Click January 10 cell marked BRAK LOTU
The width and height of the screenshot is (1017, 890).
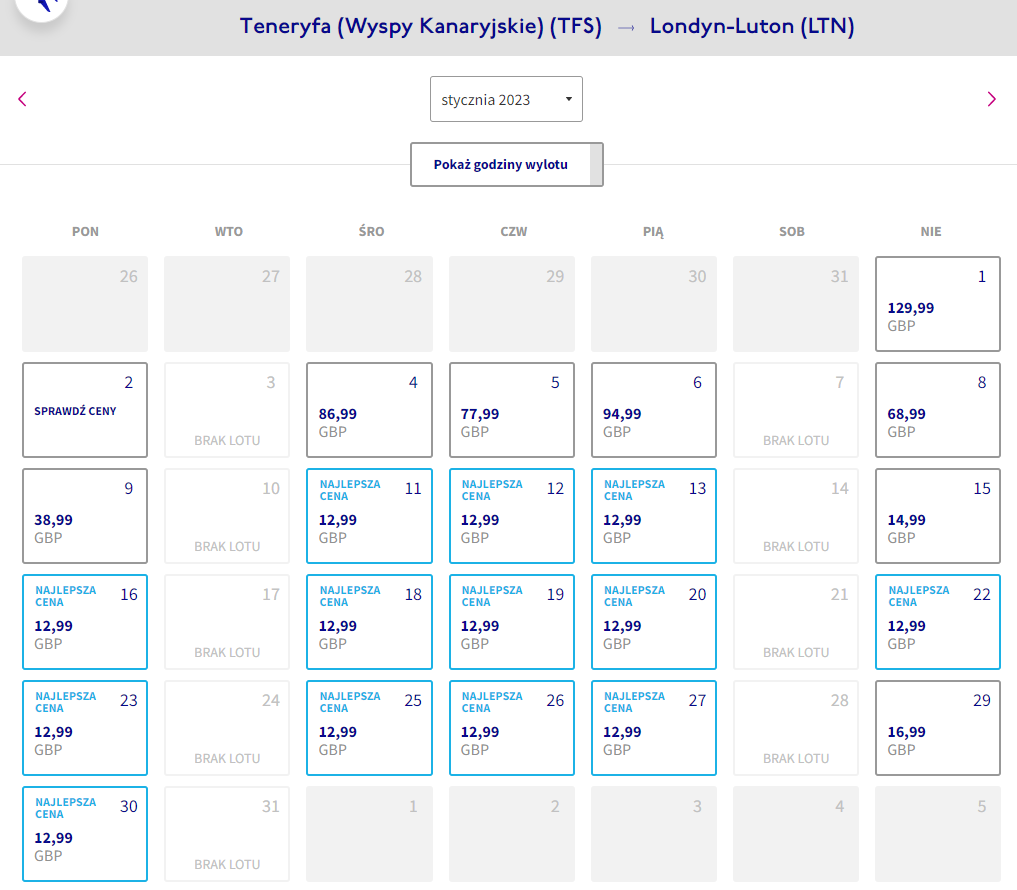[227, 516]
